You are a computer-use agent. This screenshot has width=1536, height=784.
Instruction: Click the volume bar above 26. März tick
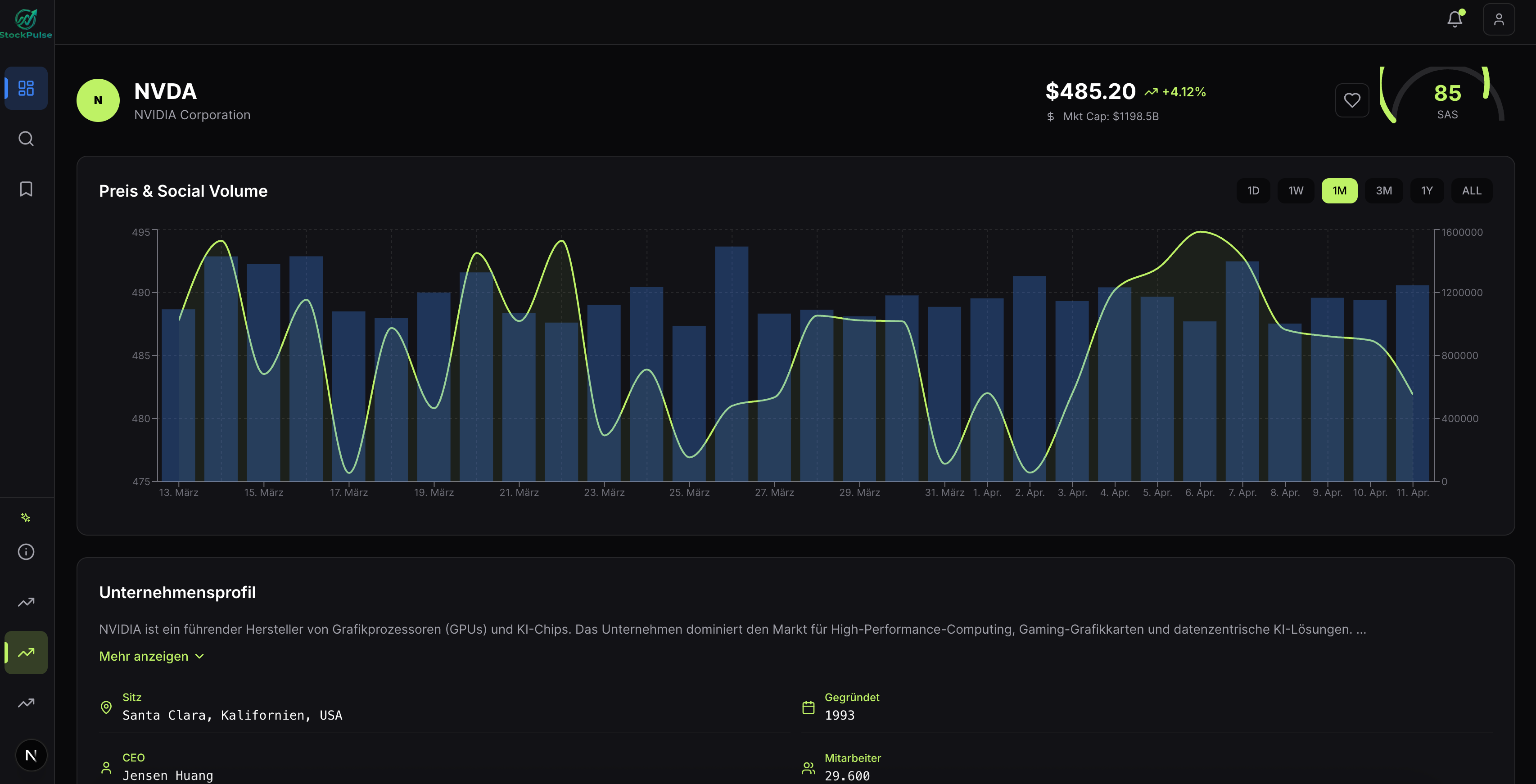pos(732,364)
